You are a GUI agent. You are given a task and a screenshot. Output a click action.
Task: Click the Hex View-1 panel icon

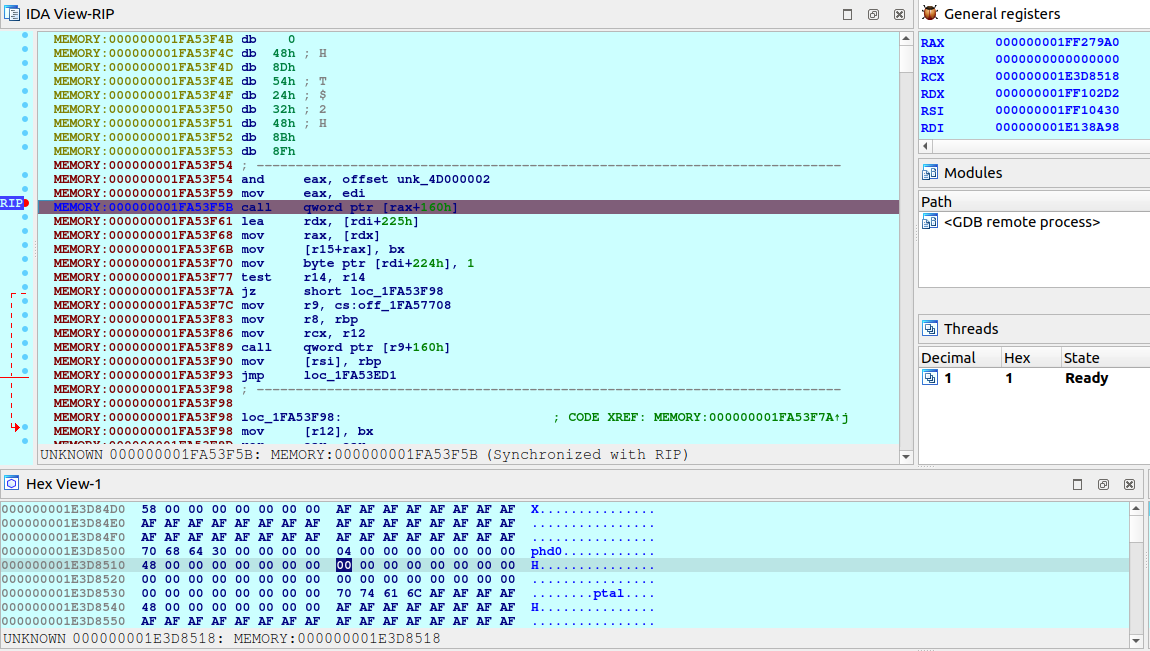12,484
